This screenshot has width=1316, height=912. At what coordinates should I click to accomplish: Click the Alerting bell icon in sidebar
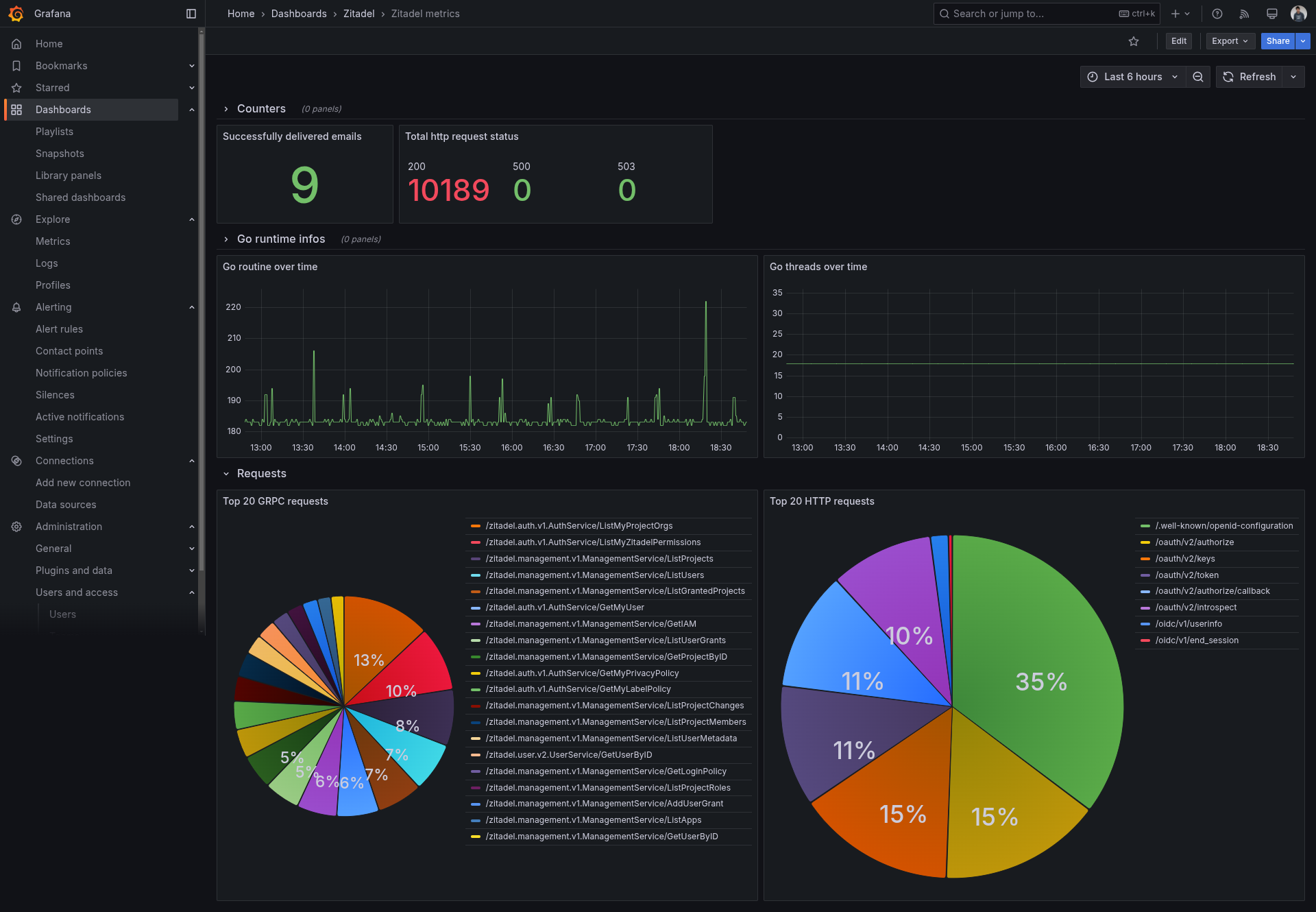[x=16, y=307]
